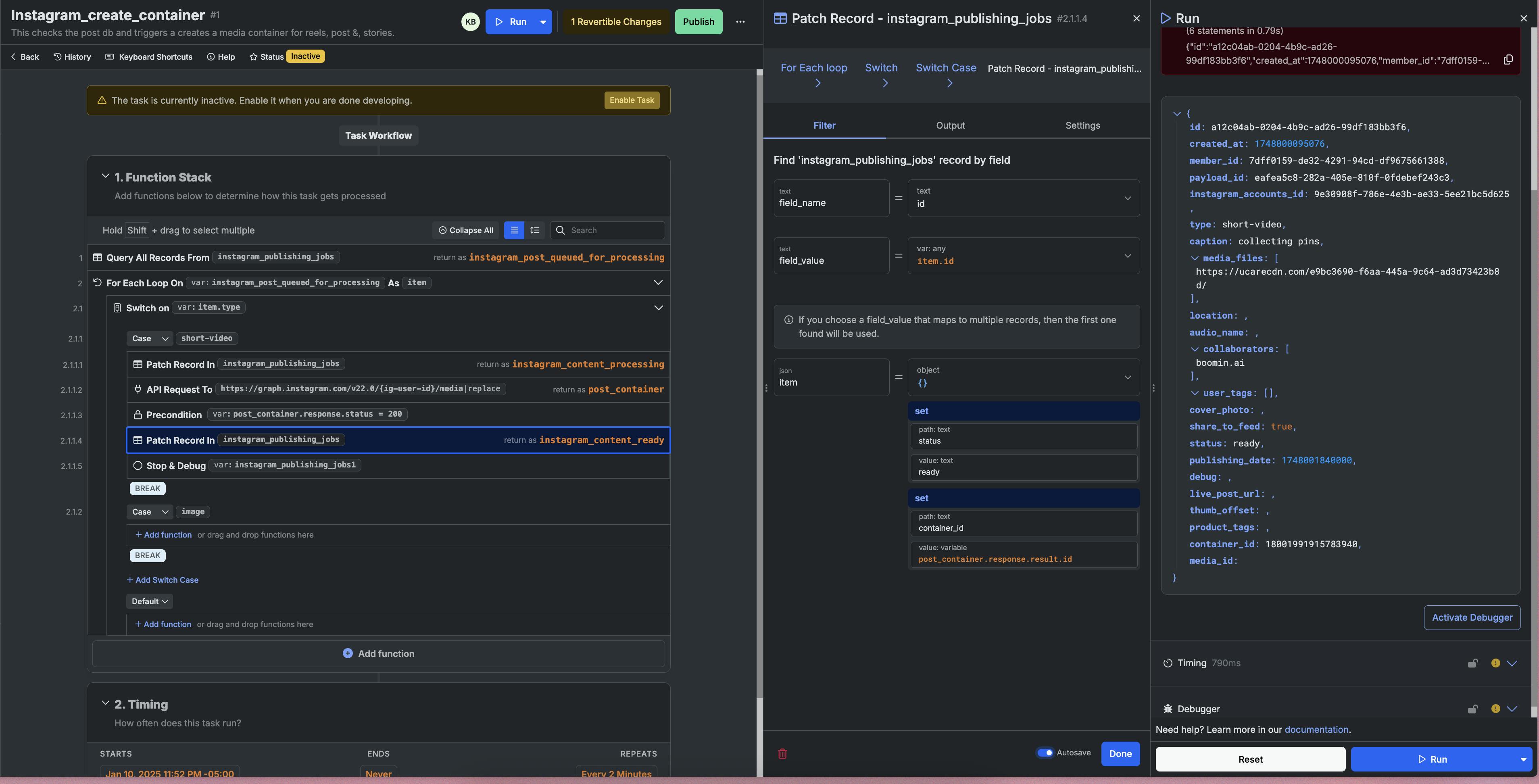Collapse the media_files array in JSON output
1539x784 pixels.
tap(1194, 258)
